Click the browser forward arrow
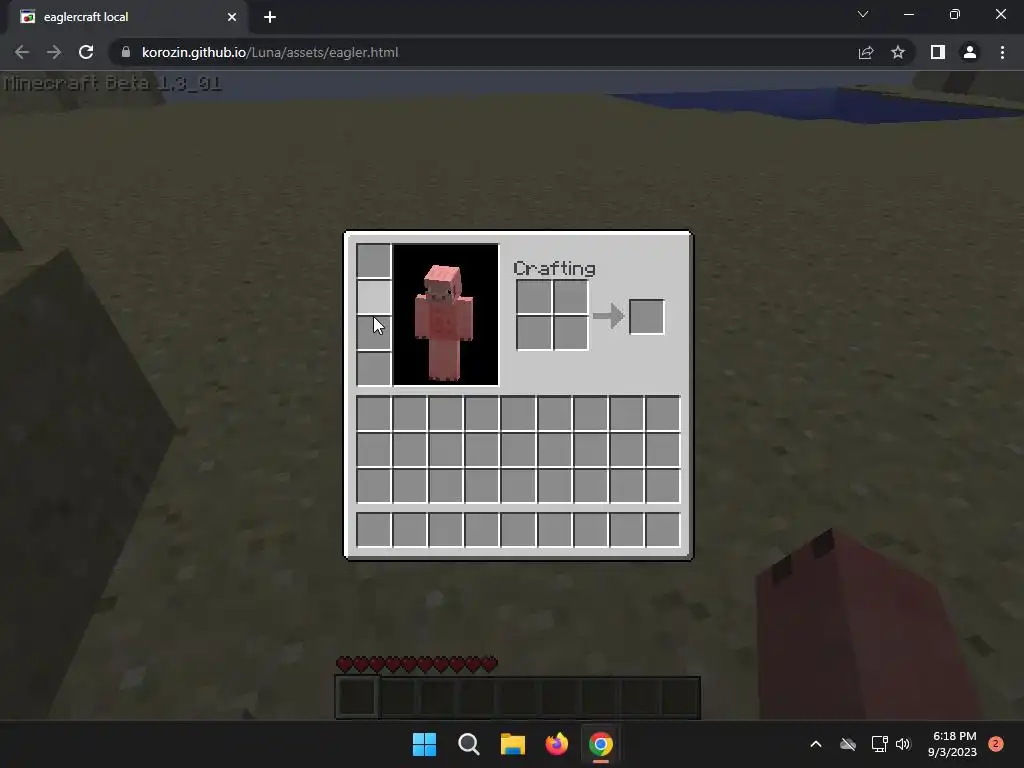1024x768 pixels. click(x=54, y=52)
